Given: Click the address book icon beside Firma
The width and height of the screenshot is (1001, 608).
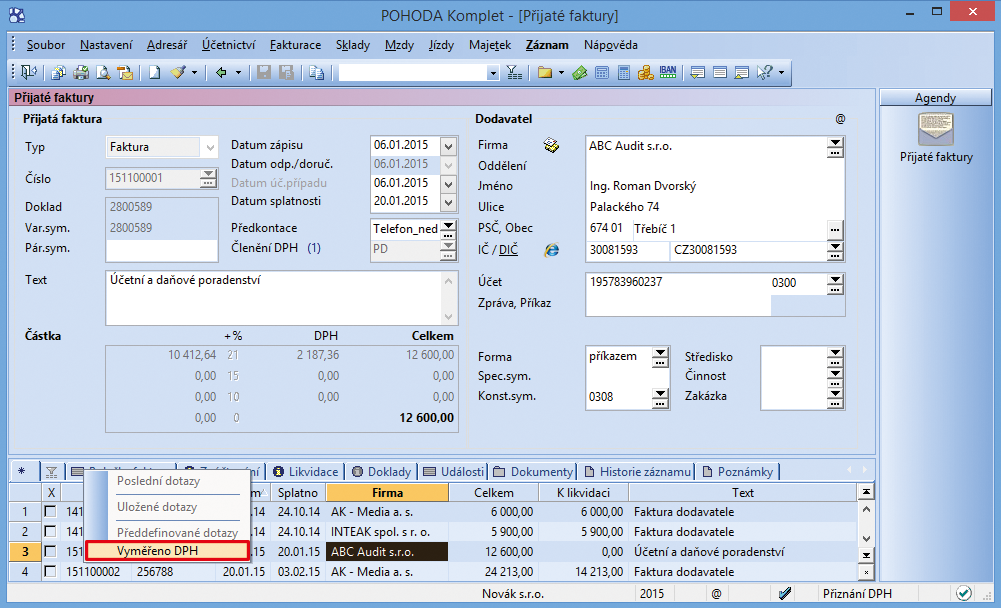Looking at the screenshot, I should 551,146.
